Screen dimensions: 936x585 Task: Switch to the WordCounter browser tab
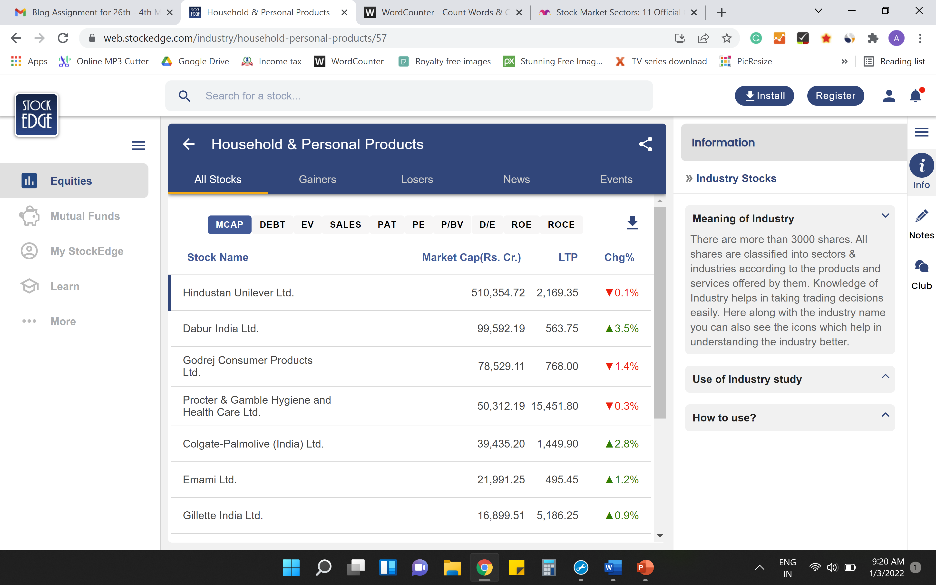(x=444, y=12)
